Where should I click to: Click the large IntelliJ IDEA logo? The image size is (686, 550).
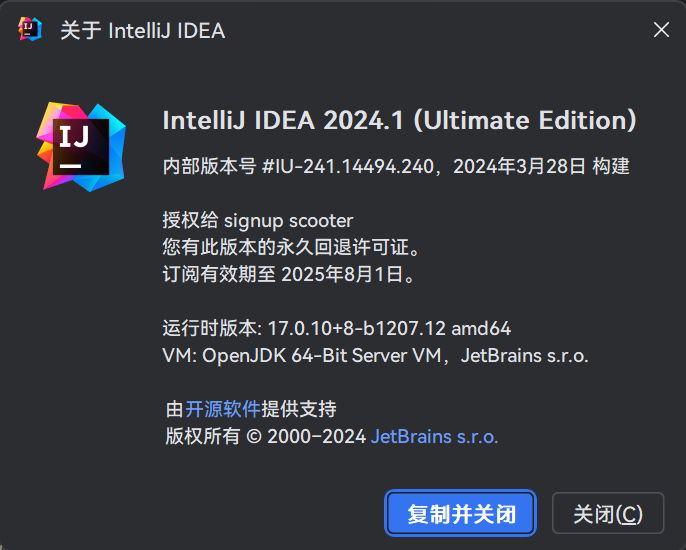(x=82, y=146)
